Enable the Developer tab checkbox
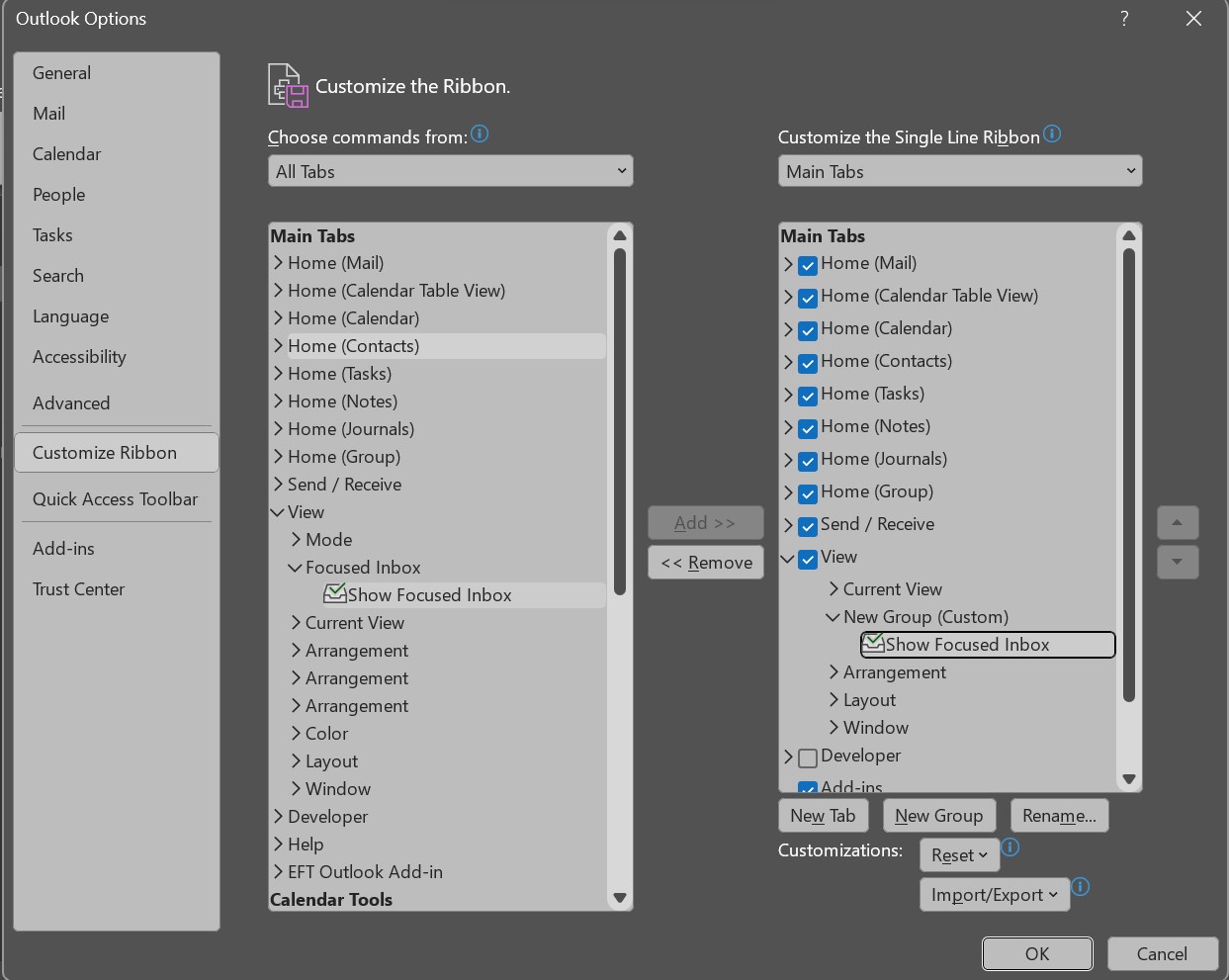 (x=808, y=757)
